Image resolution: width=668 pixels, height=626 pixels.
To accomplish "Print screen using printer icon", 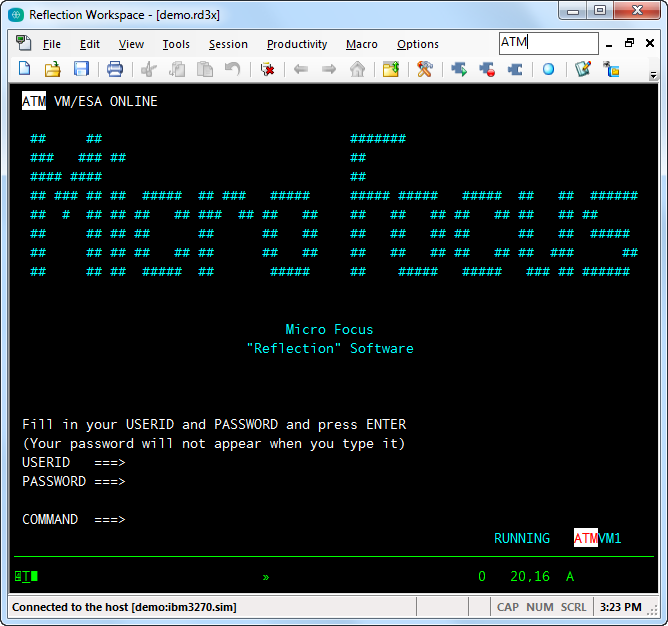I will click(x=115, y=69).
